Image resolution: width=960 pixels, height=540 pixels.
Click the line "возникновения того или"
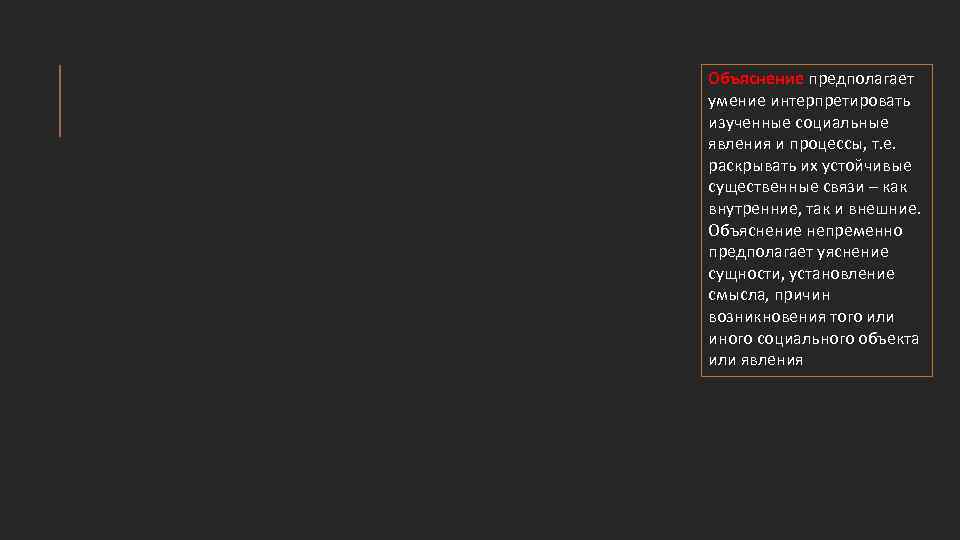(x=800, y=317)
